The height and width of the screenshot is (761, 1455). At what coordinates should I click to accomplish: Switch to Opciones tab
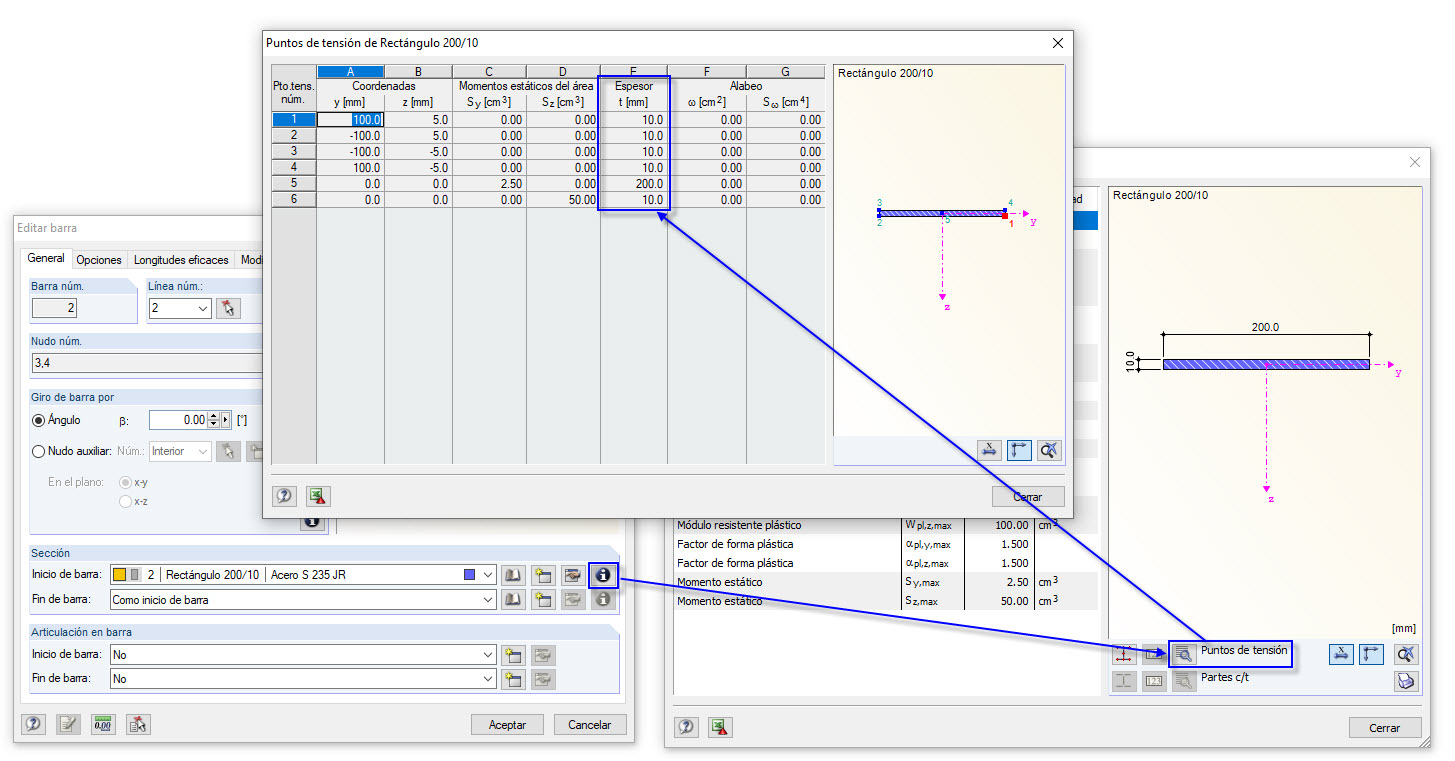point(99,260)
